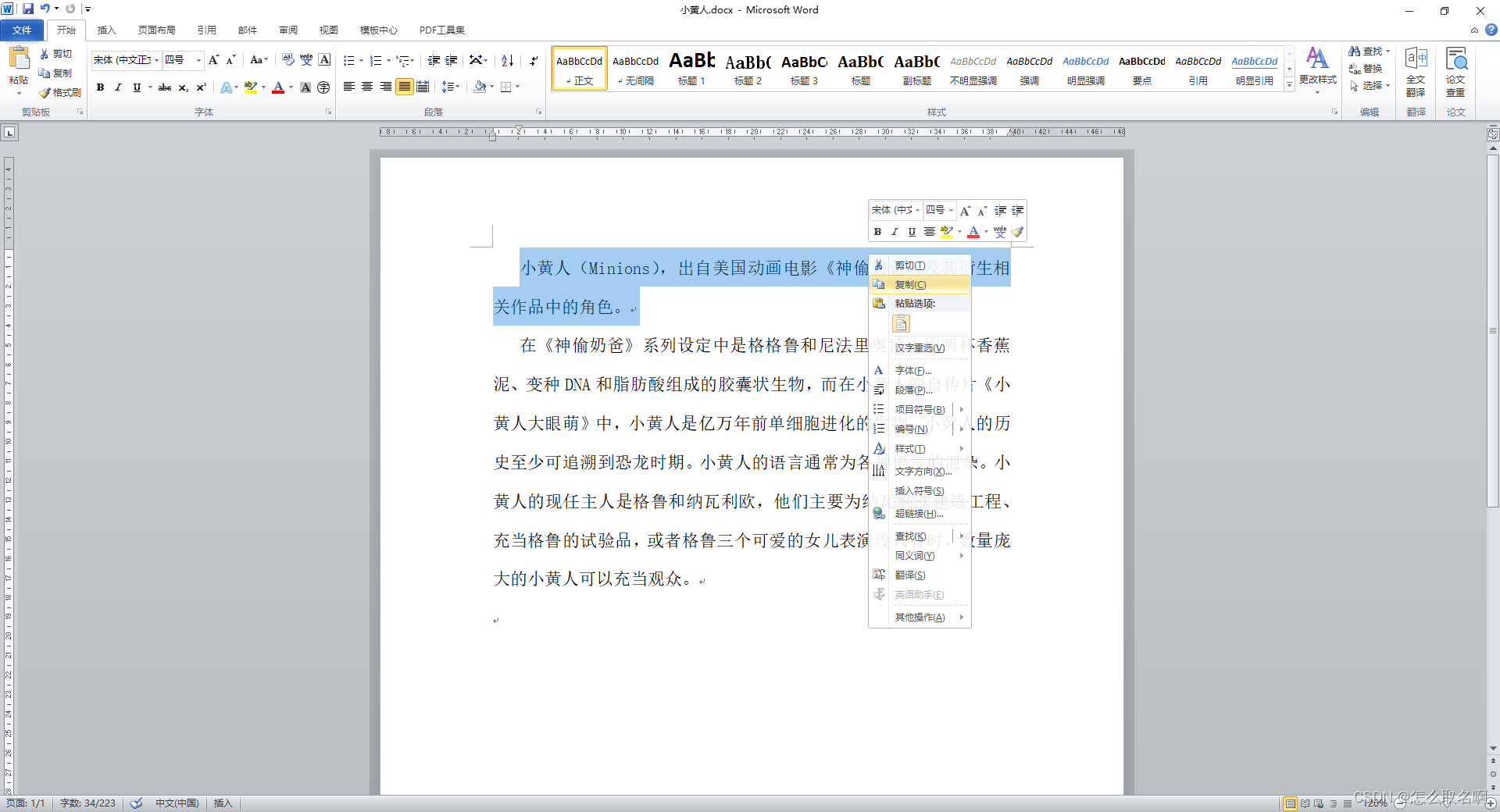Click the Character Border icon in the ribbon
The width and height of the screenshot is (1500, 812).
324,60
